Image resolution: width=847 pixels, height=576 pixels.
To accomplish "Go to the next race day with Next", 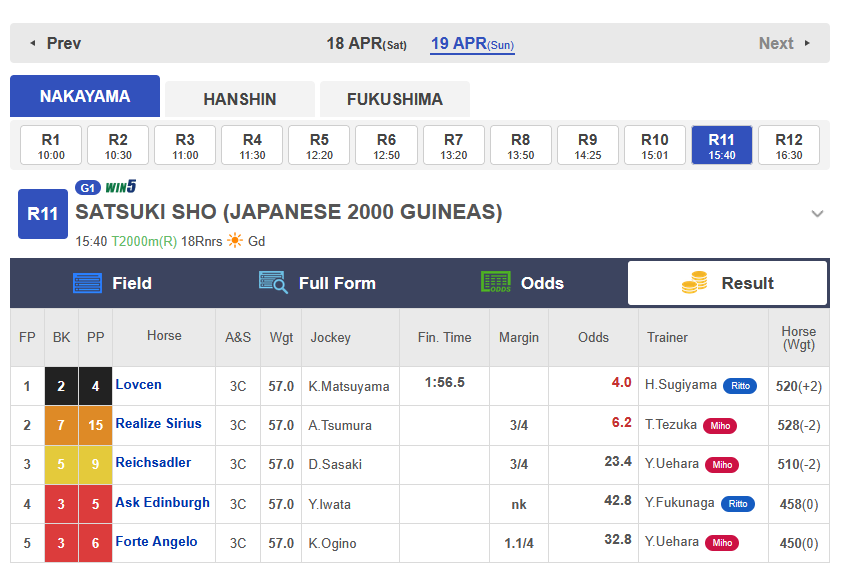I will pos(783,43).
